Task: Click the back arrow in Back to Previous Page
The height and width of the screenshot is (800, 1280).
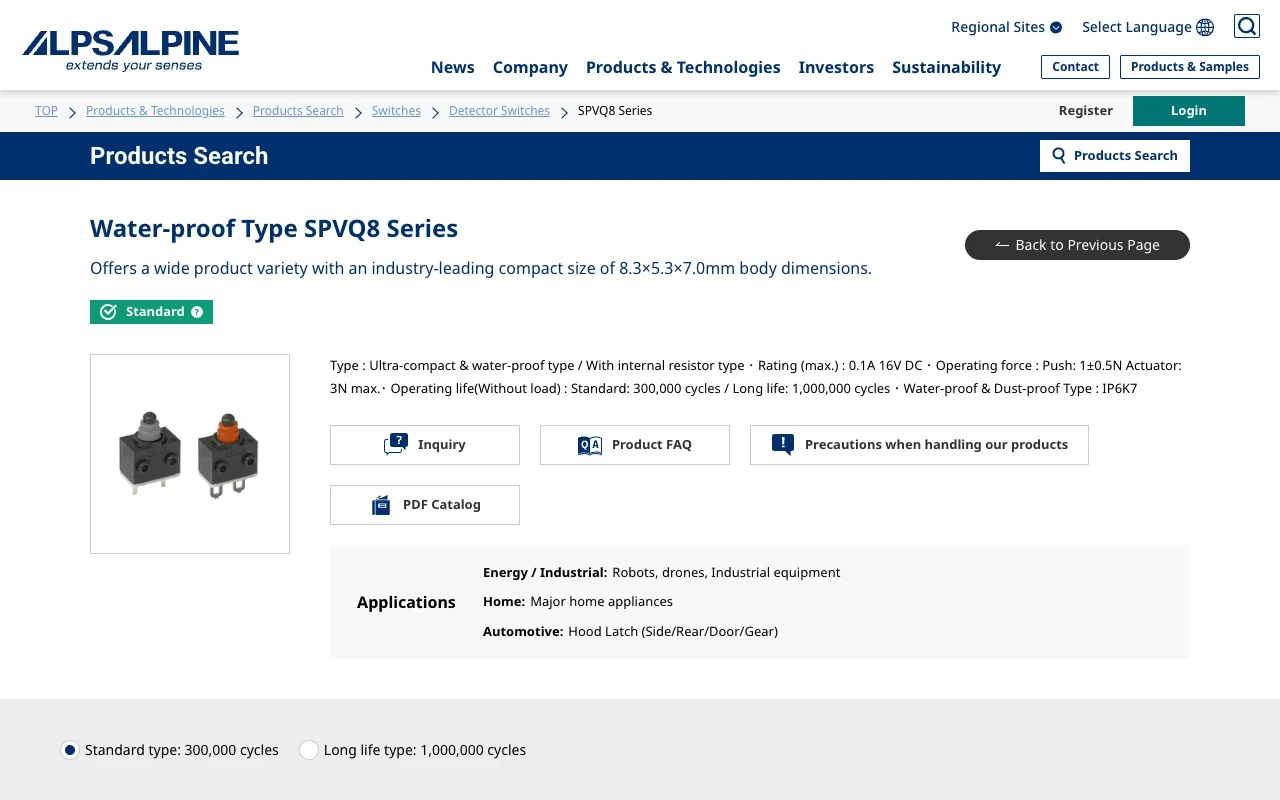Action: [x=1002, y=245]
